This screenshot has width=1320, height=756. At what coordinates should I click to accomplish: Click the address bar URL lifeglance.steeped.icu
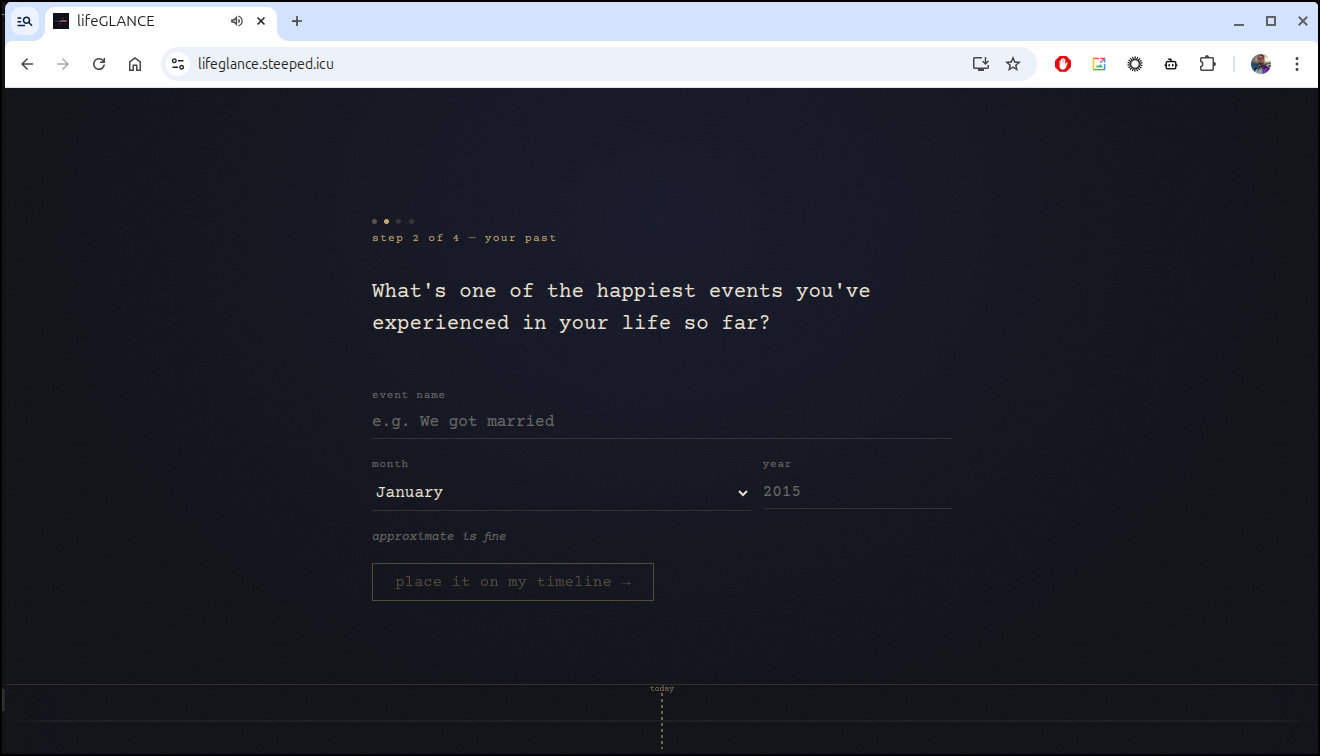point(266,64)
